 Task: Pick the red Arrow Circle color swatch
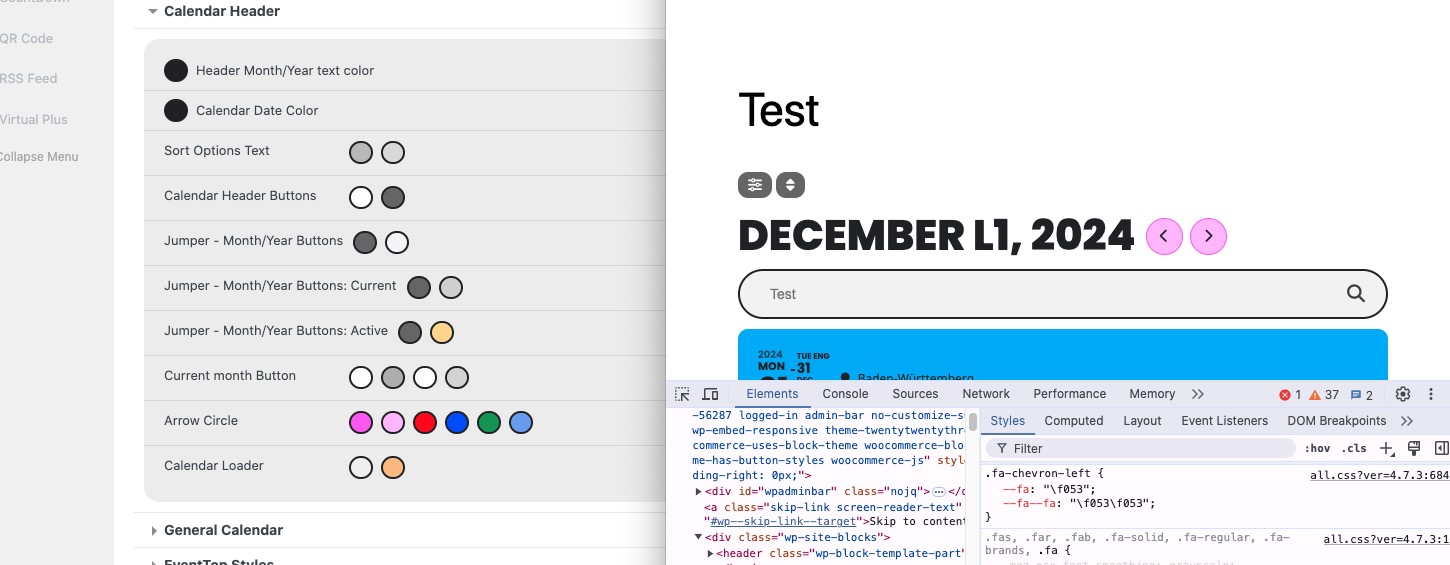coord(425,422)
